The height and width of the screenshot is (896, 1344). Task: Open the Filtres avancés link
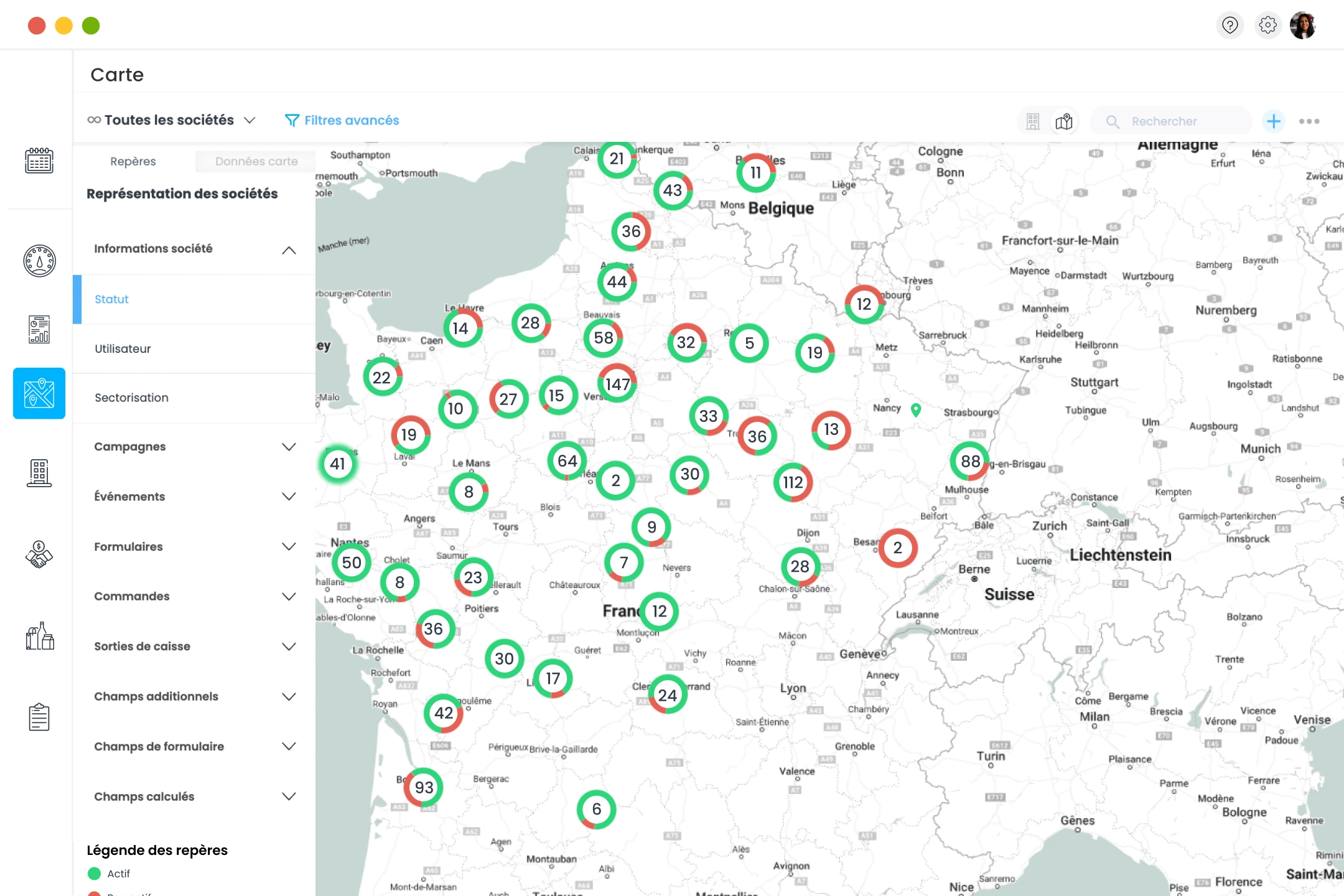click(x=342, y=119)
